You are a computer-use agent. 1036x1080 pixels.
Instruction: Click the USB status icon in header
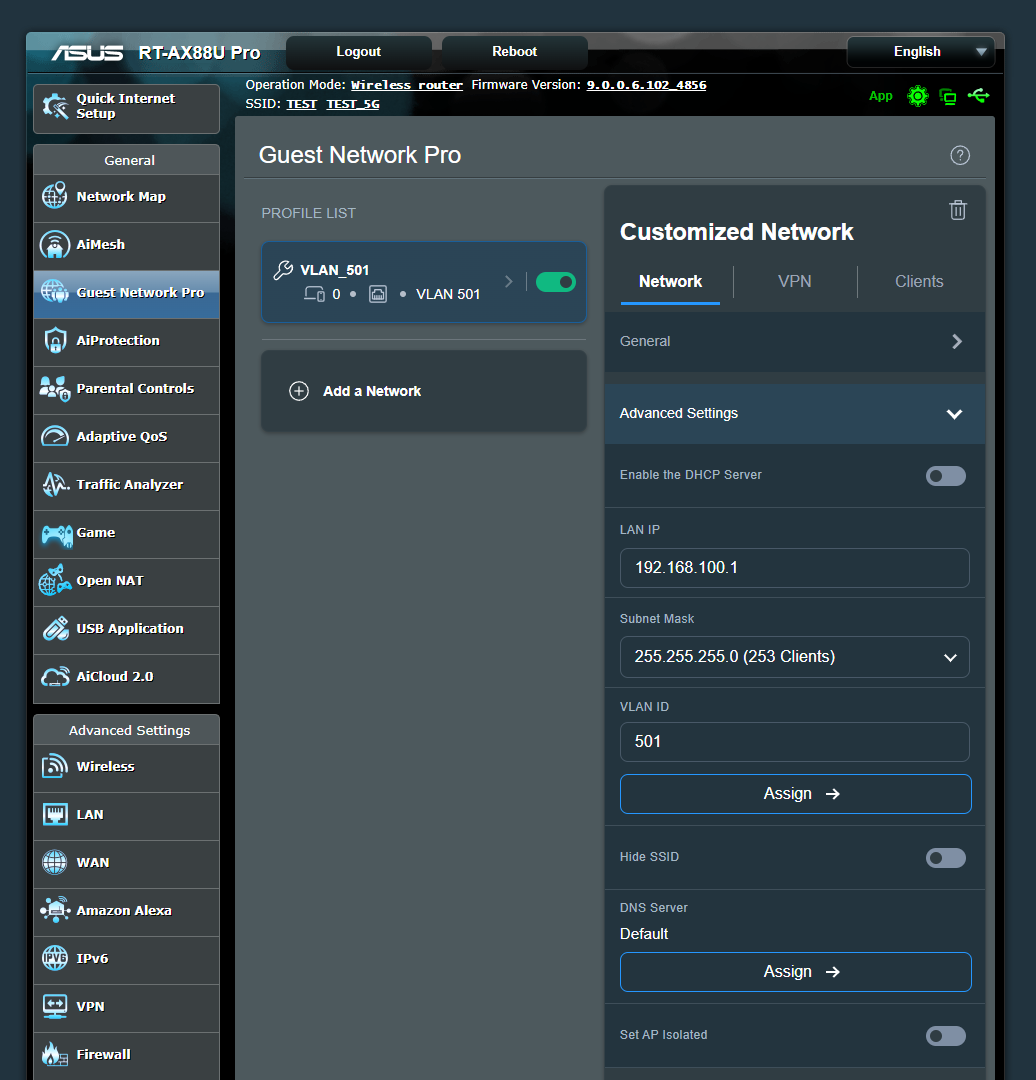point(979,96)
